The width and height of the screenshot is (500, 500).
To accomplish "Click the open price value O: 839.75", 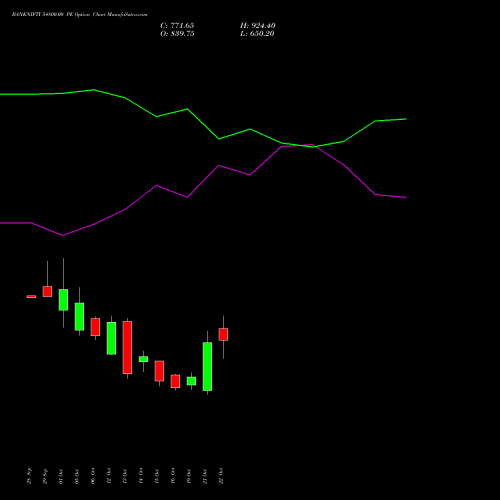I will [177, 34].
